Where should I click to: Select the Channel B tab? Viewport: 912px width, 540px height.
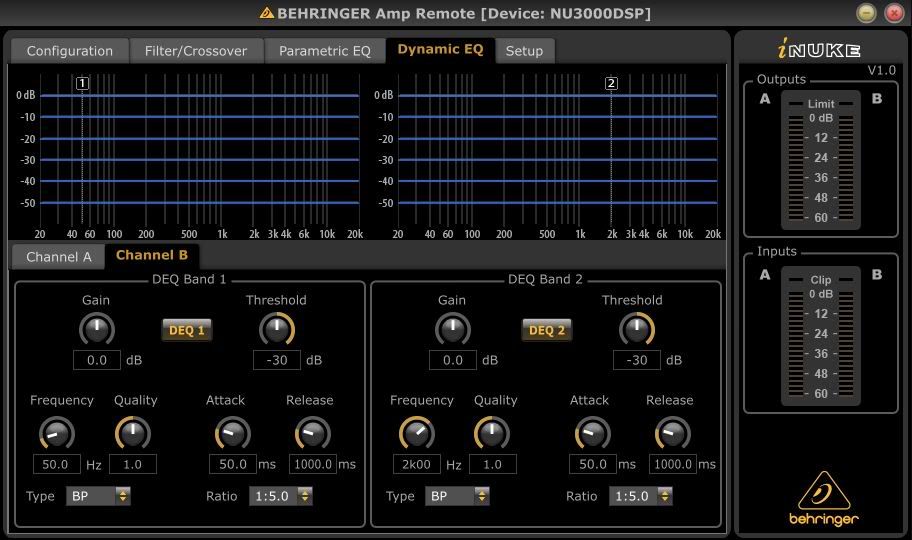152,256
